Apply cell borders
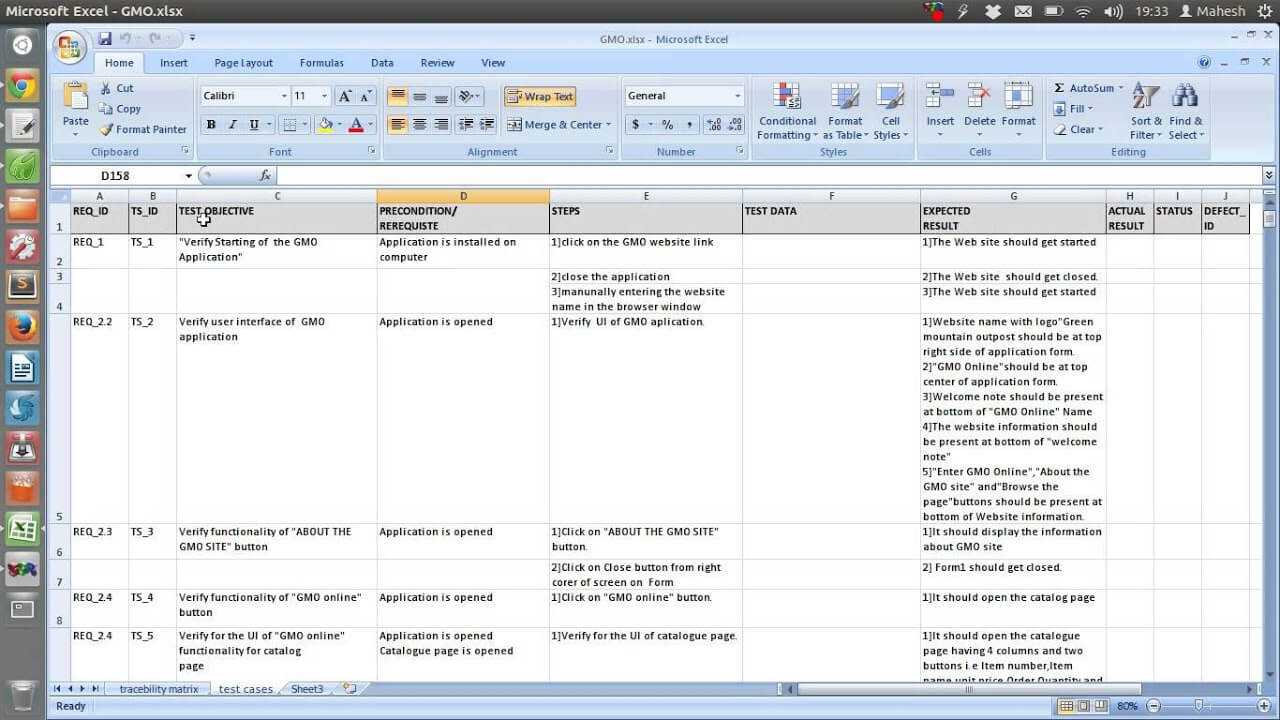Image resolution: width=1280 pixels, height=720 pixels. point(289,125)
